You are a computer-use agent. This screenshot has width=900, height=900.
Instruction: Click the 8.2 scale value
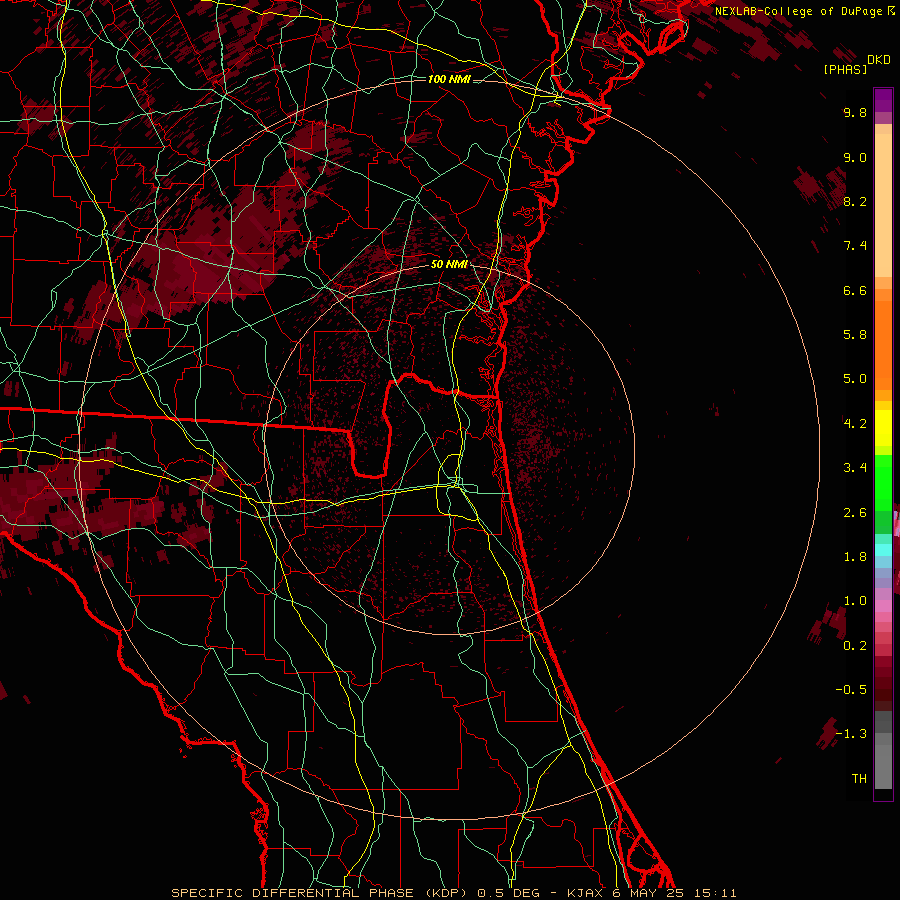pyautogui.click(x=855, y=201)
